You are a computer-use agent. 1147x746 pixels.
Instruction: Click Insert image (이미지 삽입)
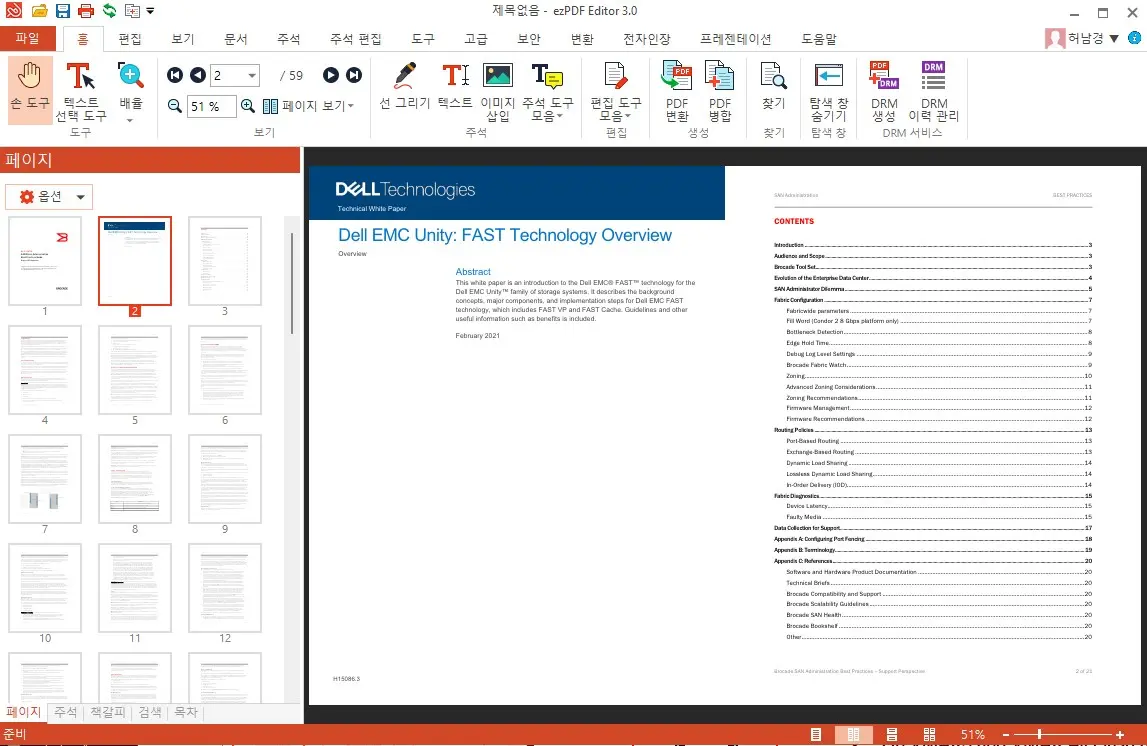pyautogui.click(x=497, y=92)
